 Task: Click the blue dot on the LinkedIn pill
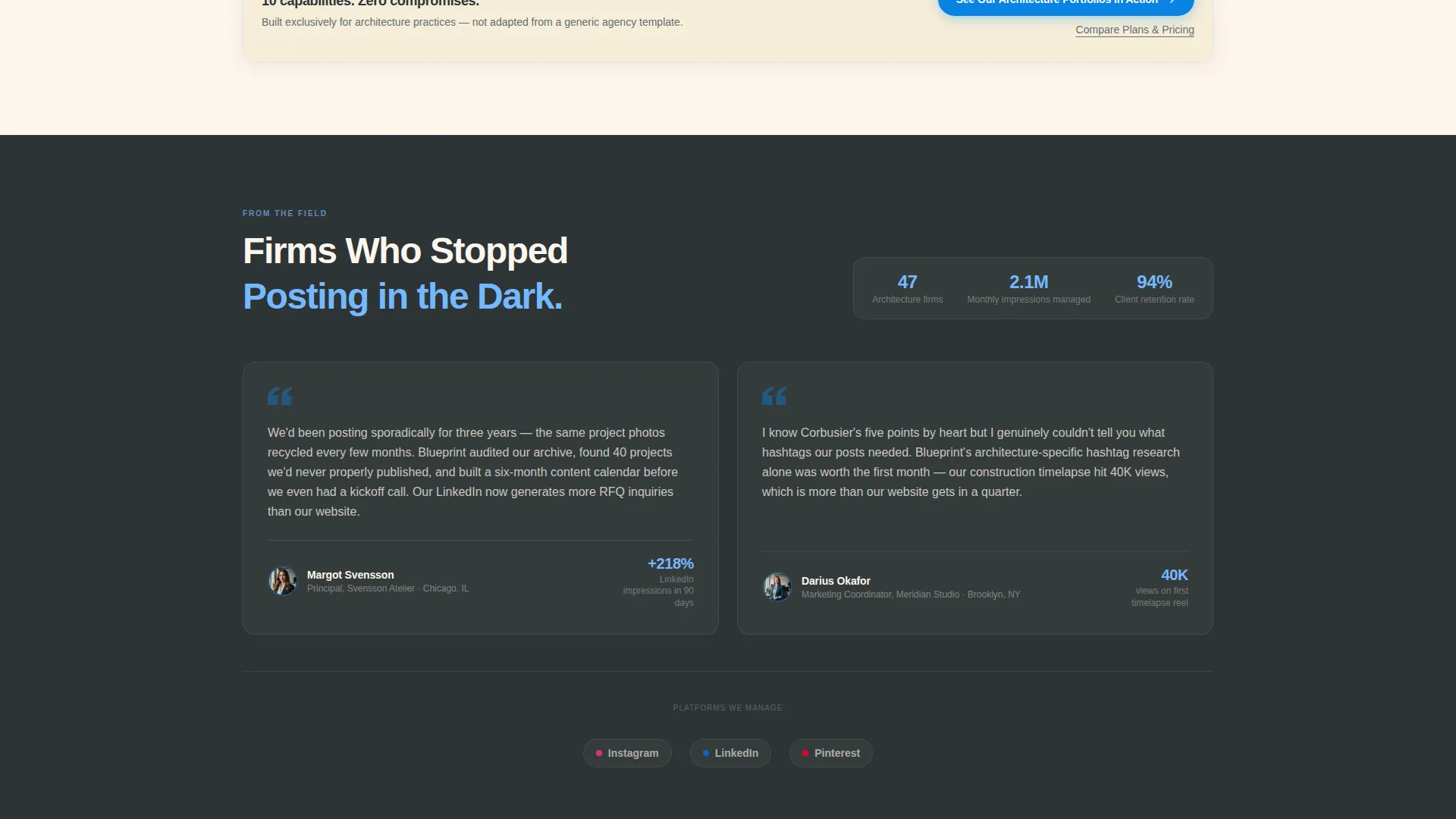click(x=706, y=753)
